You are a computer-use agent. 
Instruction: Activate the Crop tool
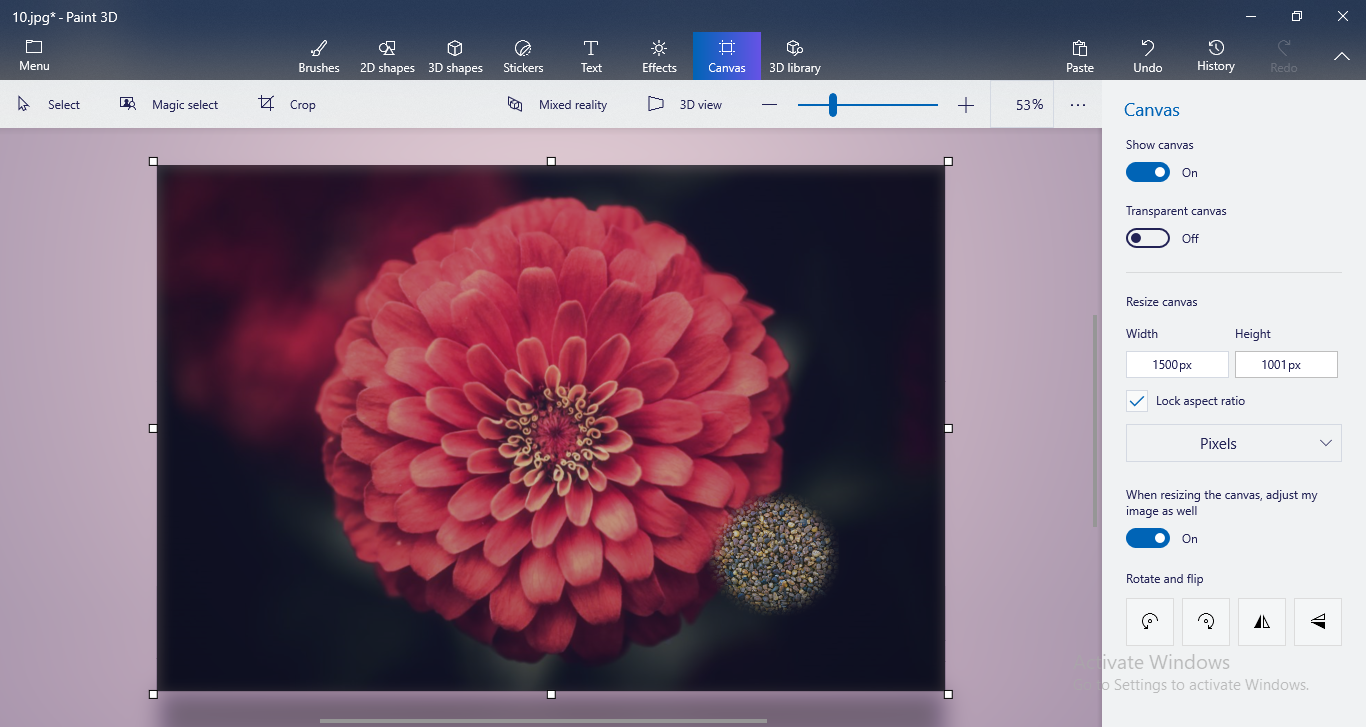[288, 104]
